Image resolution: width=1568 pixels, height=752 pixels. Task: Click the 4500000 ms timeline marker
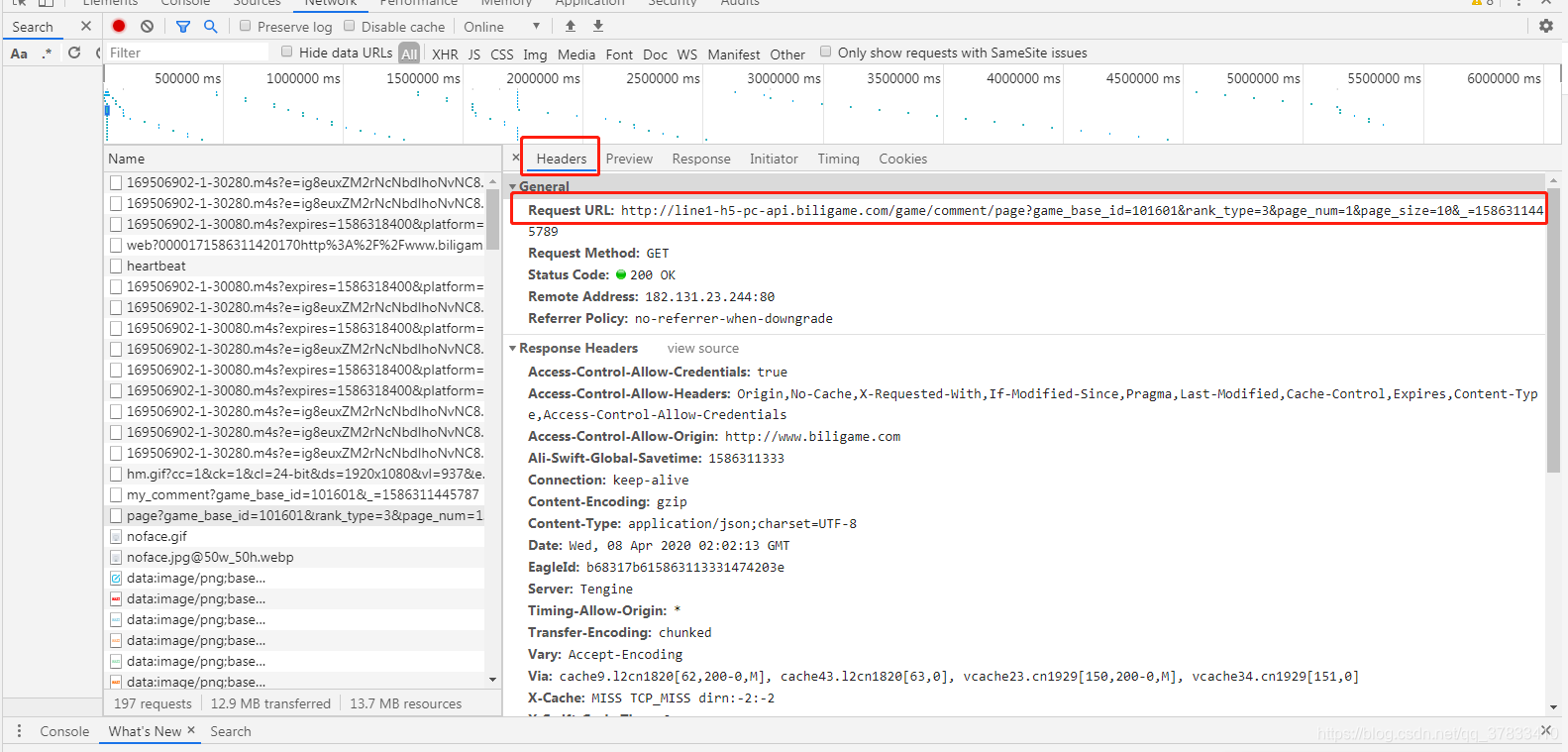coord(1143,78)
